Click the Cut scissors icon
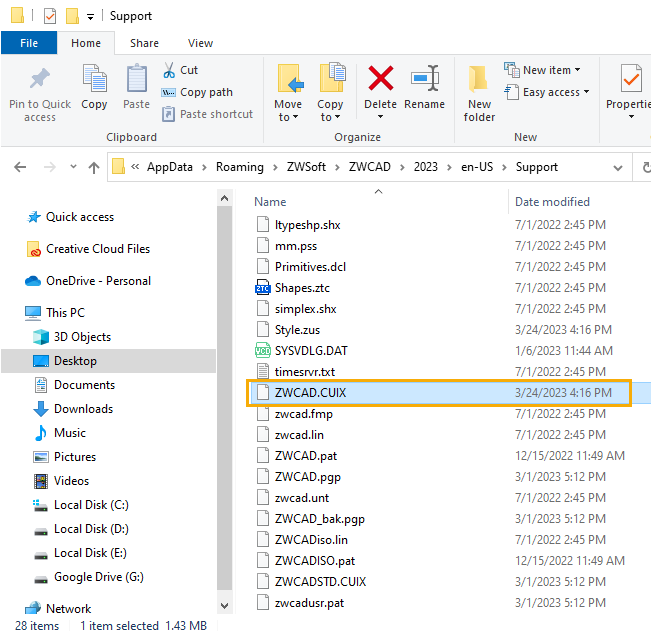The width and height of the screenshot is (651, 638). (169, 70)
